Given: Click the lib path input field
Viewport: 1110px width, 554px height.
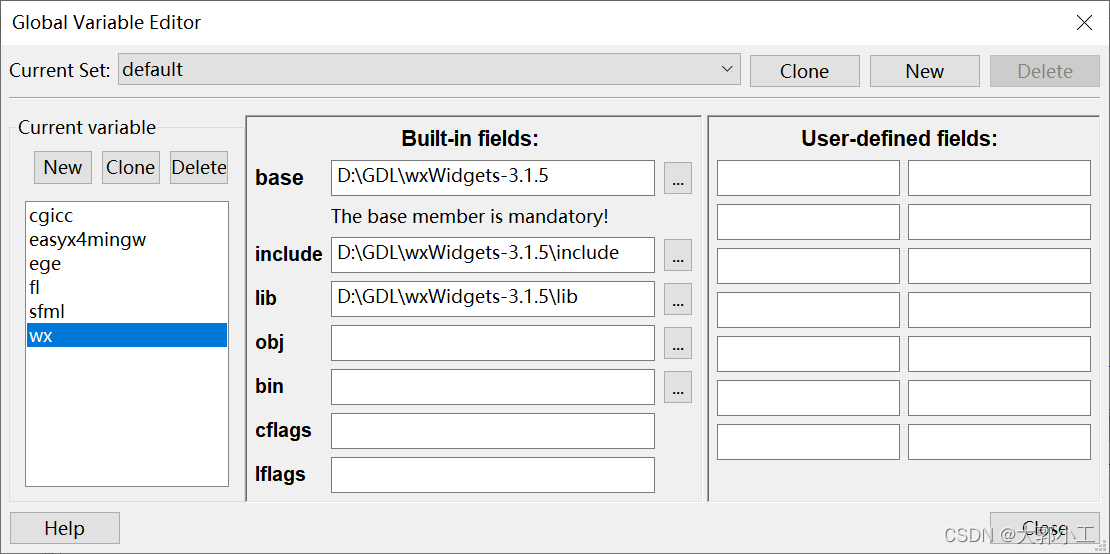Looking at the screenshot, I should pyautogui.click(x=493, y=299).
